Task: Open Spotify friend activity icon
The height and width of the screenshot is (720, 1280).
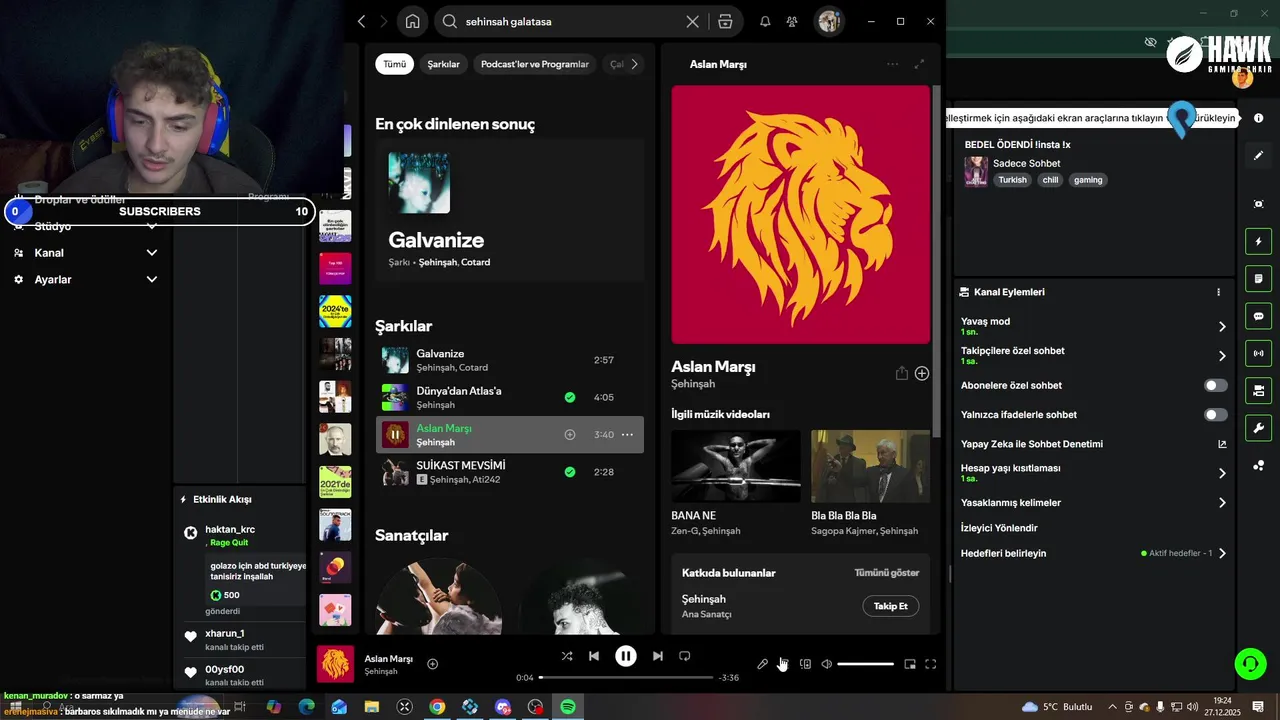Action: coord(792,21)
